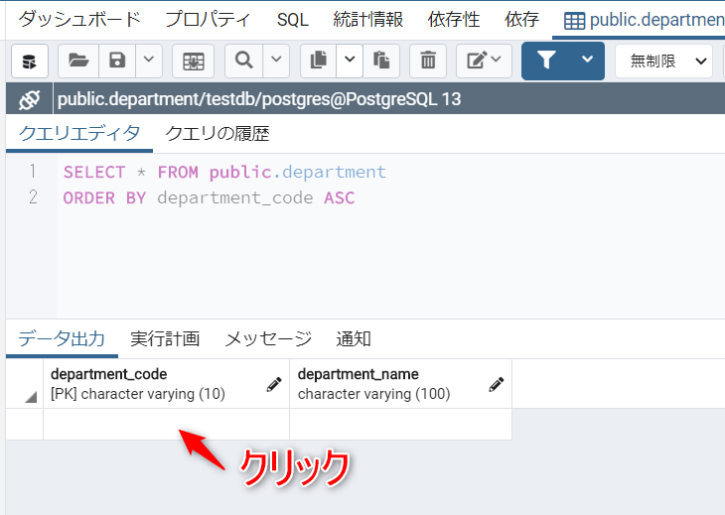
Task: Open the 無制限 row limit dropdown
Action: point(663,61)
